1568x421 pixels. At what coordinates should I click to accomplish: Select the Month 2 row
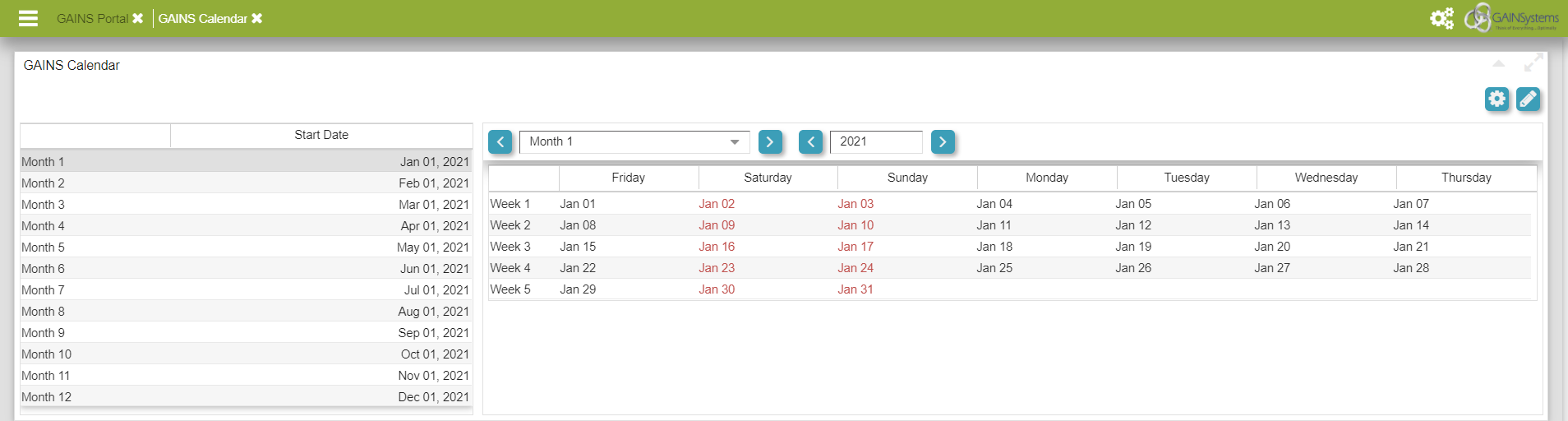(246, 183)
